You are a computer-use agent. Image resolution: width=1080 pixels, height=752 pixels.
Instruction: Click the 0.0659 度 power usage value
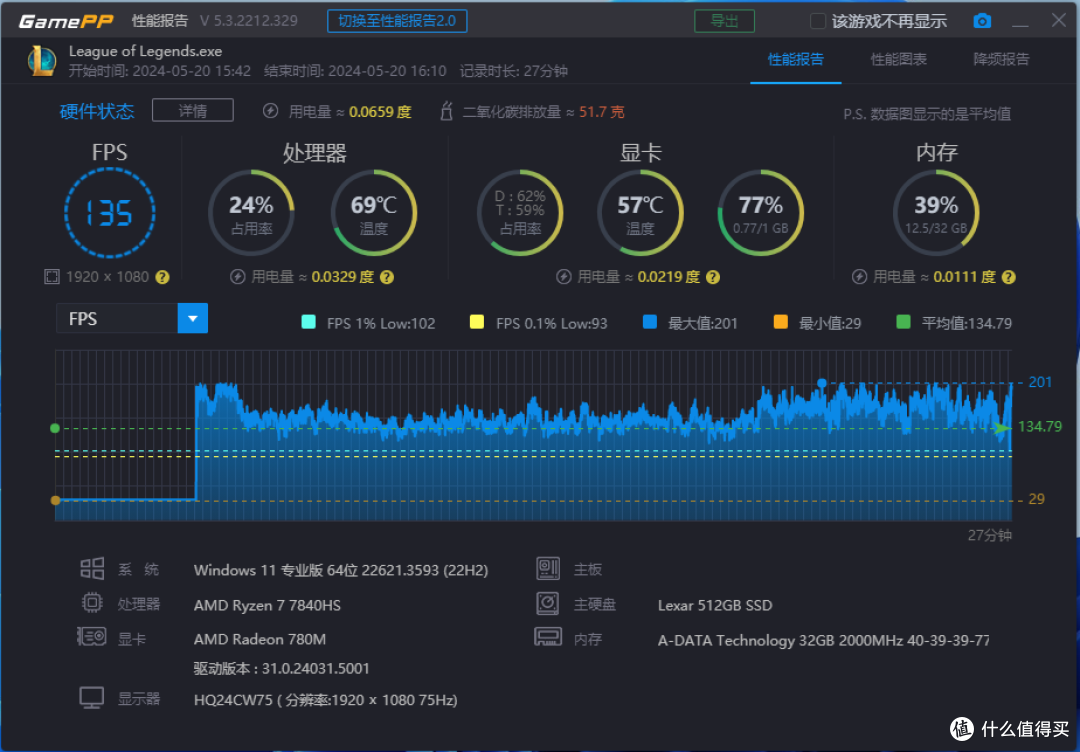[x=380, y=112]
